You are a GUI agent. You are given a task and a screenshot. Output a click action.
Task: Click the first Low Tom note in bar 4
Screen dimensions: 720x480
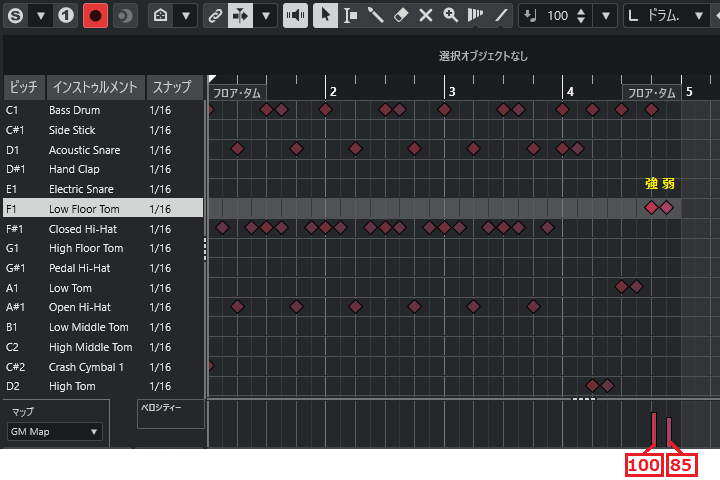coord(621,287)
